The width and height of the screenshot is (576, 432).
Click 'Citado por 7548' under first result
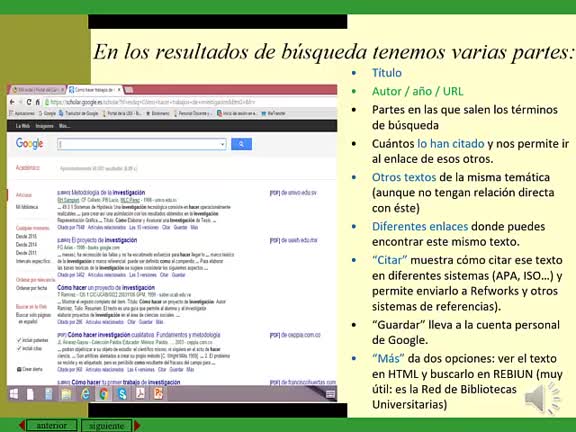click(x=71, y=227)
